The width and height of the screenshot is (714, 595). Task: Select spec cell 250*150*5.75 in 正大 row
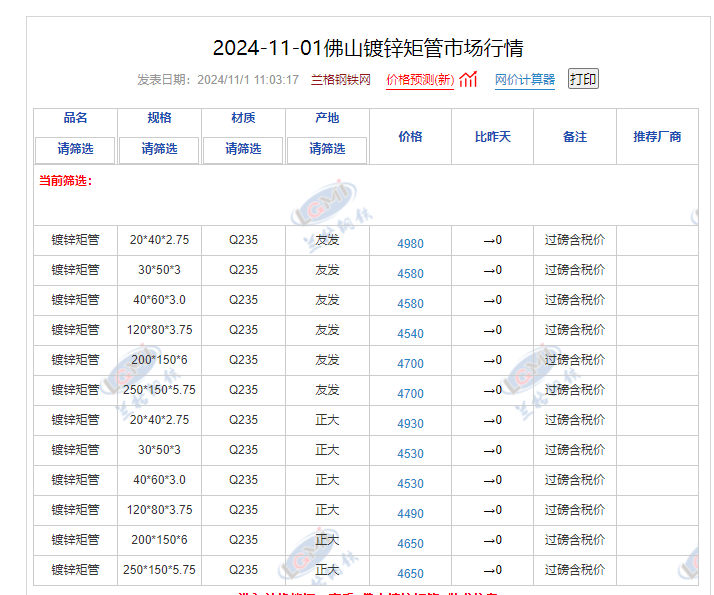coord(159,570)
